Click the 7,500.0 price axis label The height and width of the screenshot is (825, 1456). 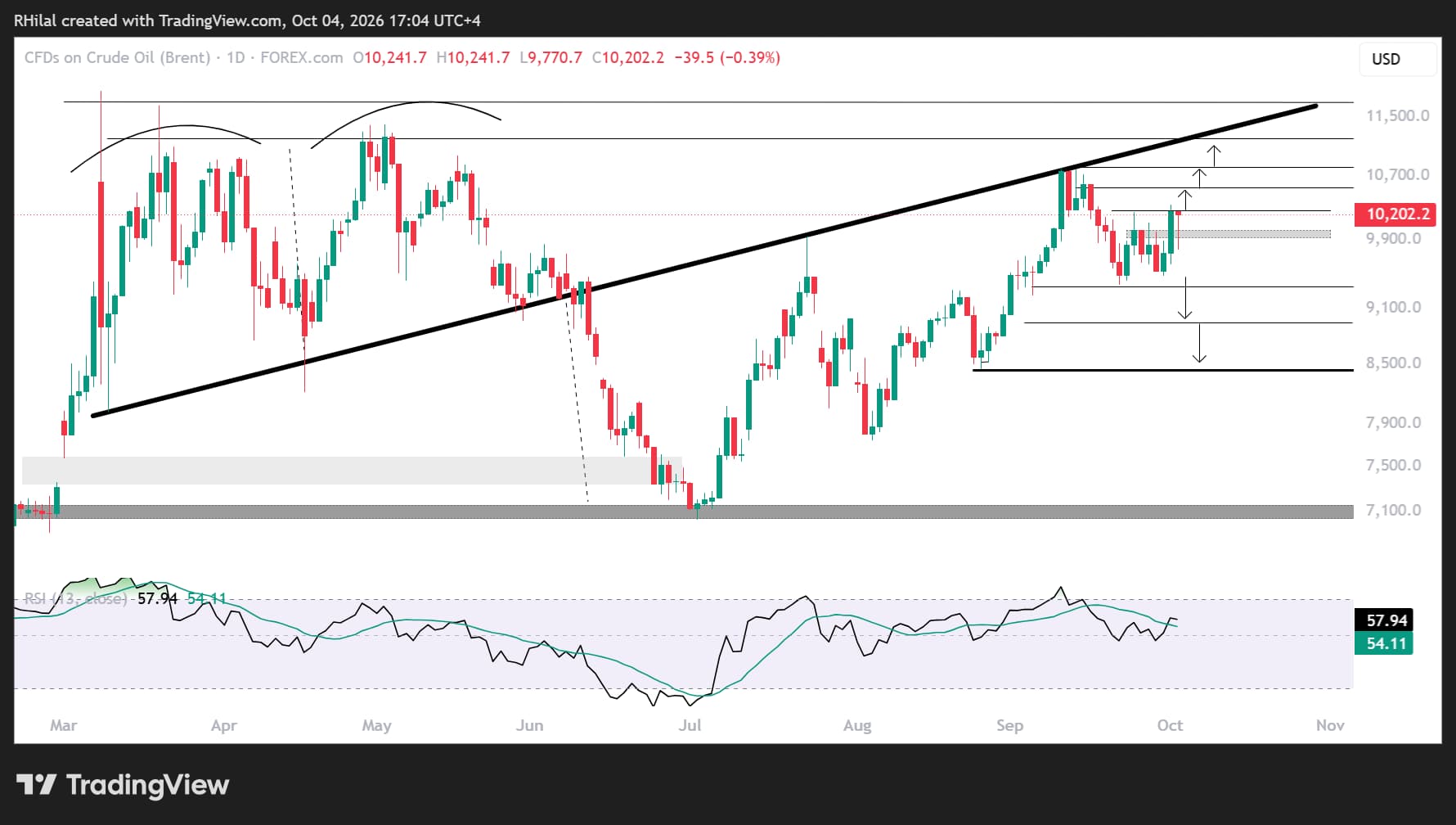[x=1394, y=465]
